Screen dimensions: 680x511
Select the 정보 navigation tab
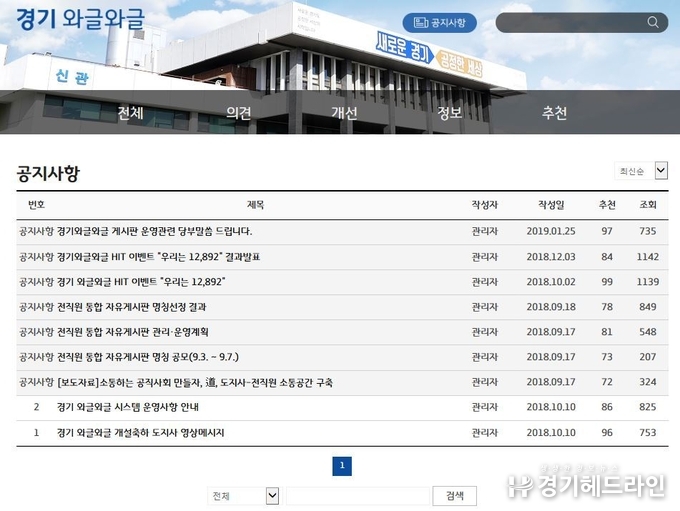pos(450,113)
